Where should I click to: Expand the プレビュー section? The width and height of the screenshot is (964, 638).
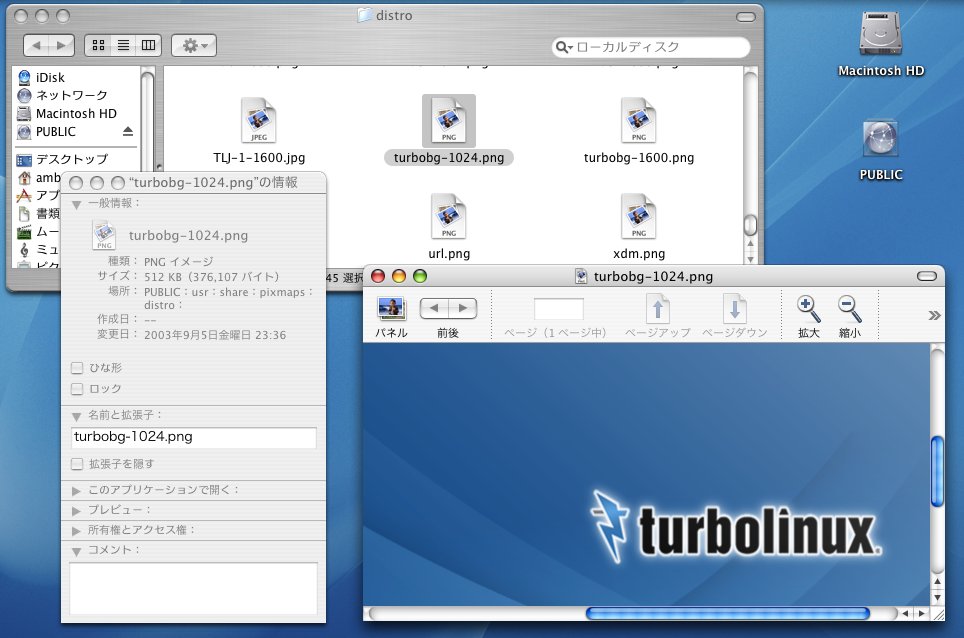click(x=77, y=511)
